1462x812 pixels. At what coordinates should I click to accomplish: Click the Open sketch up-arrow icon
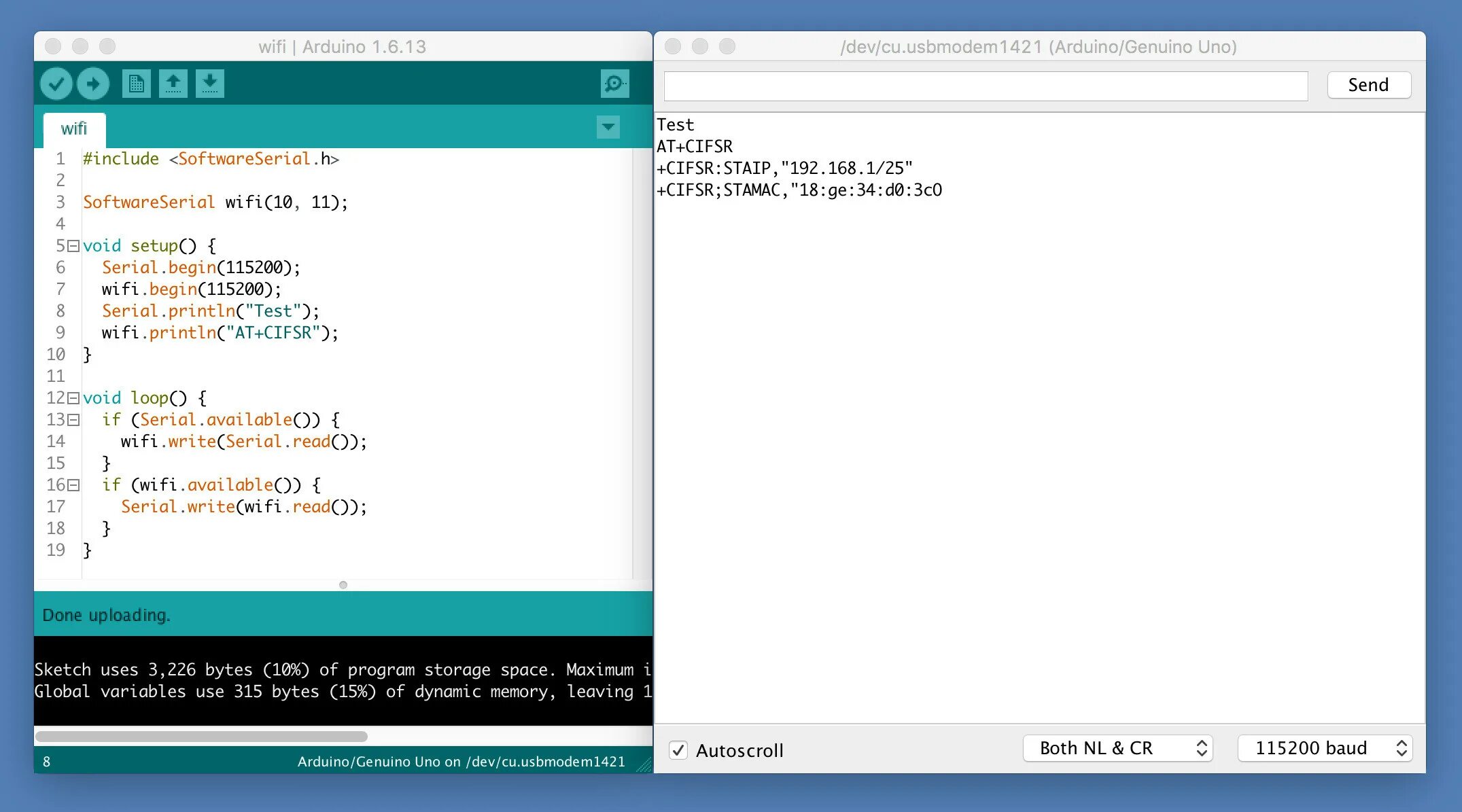173,84
